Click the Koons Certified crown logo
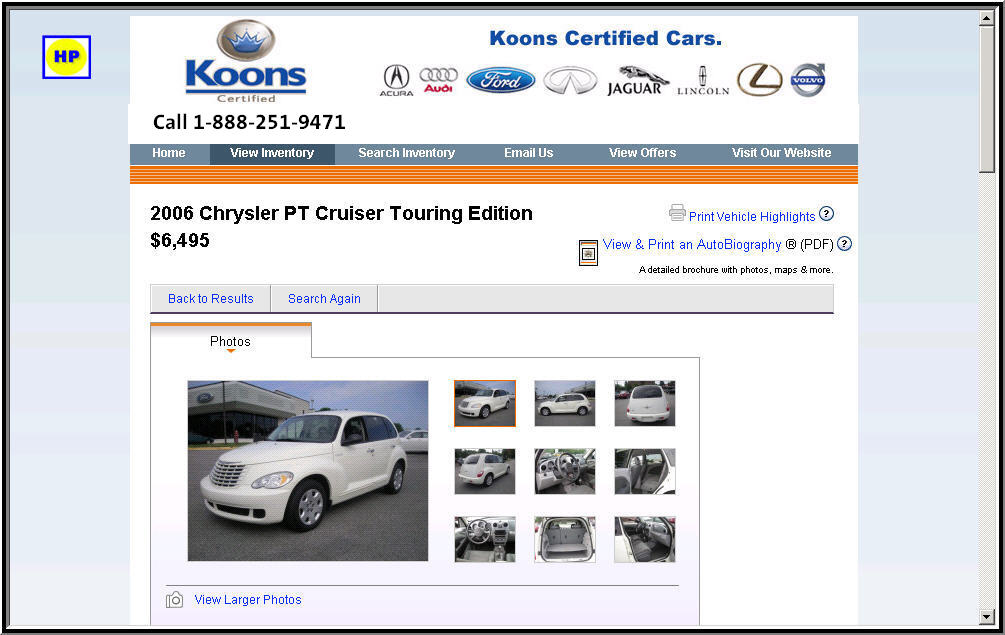The height and width of the screenshot is (635, 1005). point(246,62)
